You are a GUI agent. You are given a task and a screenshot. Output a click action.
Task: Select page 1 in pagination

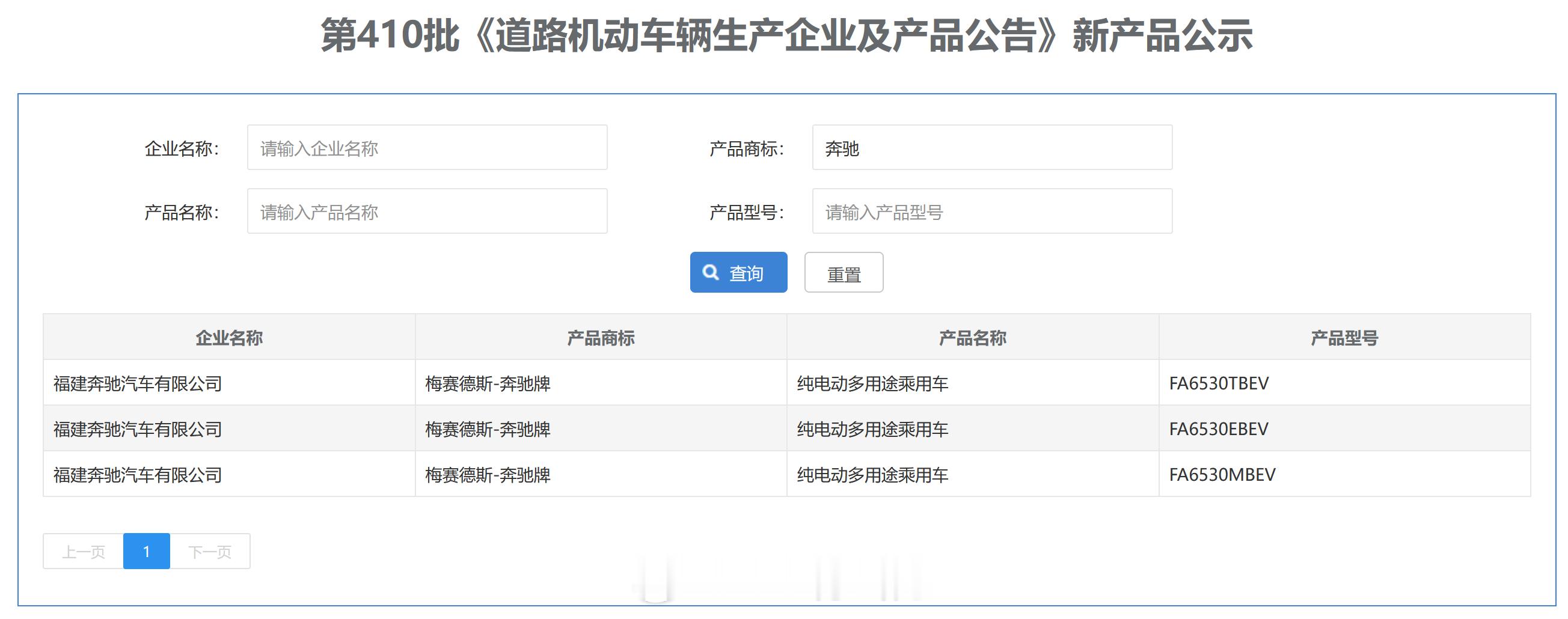click(x=147, y=552)
